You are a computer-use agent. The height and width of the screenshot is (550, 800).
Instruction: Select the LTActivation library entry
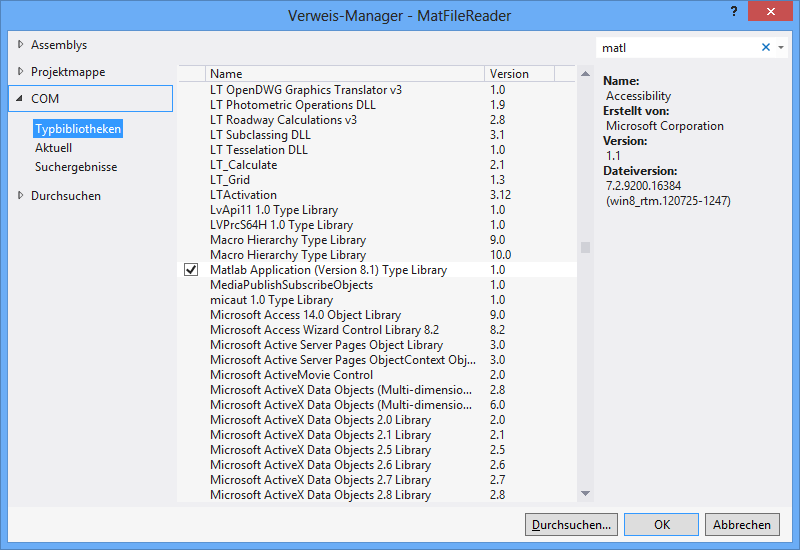click(x=243, y=195)
